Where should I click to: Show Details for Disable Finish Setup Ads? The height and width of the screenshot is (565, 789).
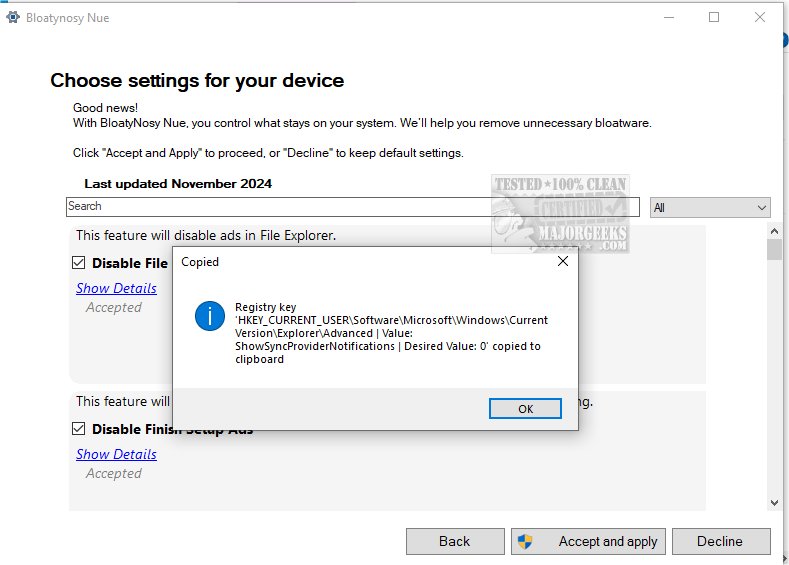[116, 454]
